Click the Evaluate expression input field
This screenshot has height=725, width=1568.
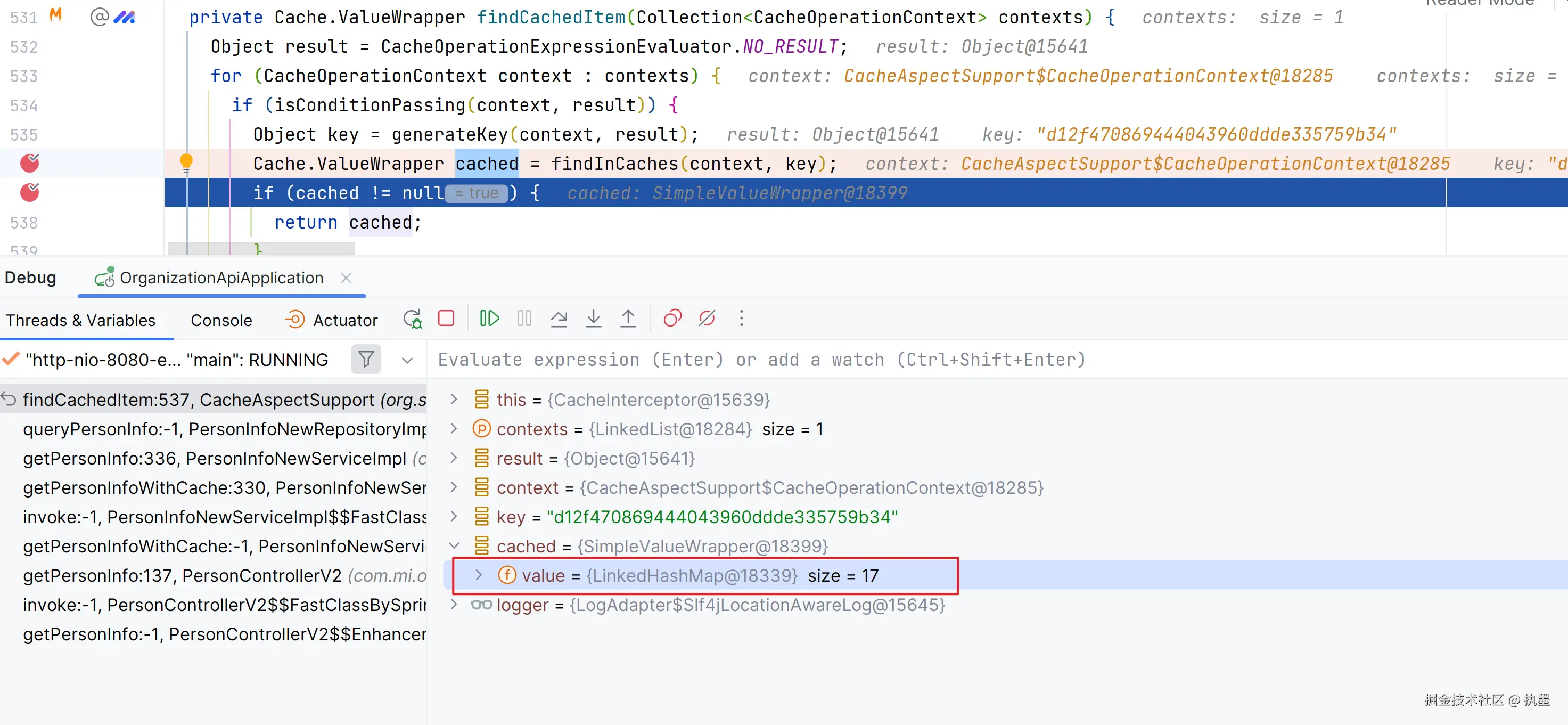point(761,360)
